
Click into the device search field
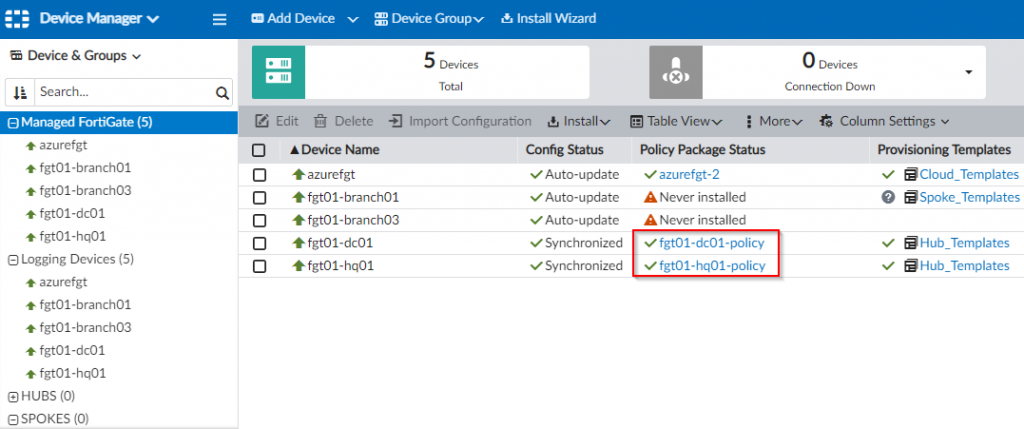124,92
